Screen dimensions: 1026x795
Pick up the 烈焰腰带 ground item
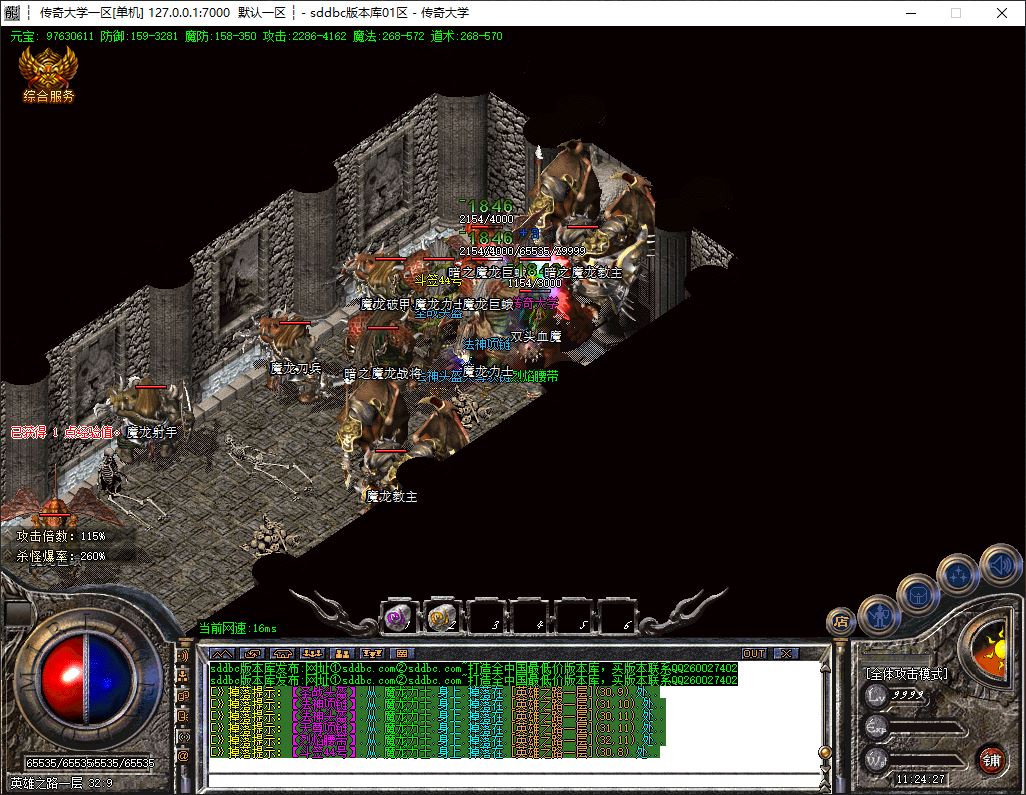pos(534,376)
